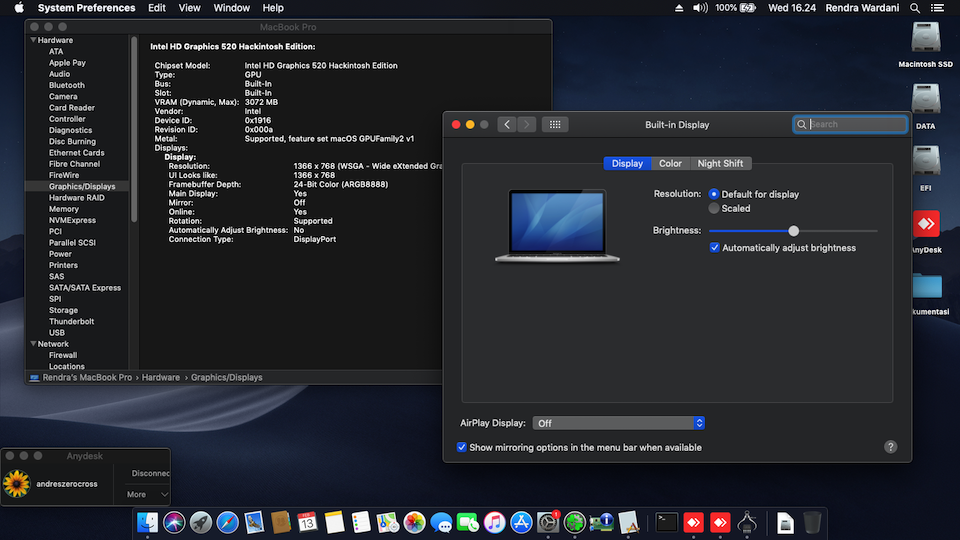Open Safari compass icon in Dock

[x=228, y=522]
